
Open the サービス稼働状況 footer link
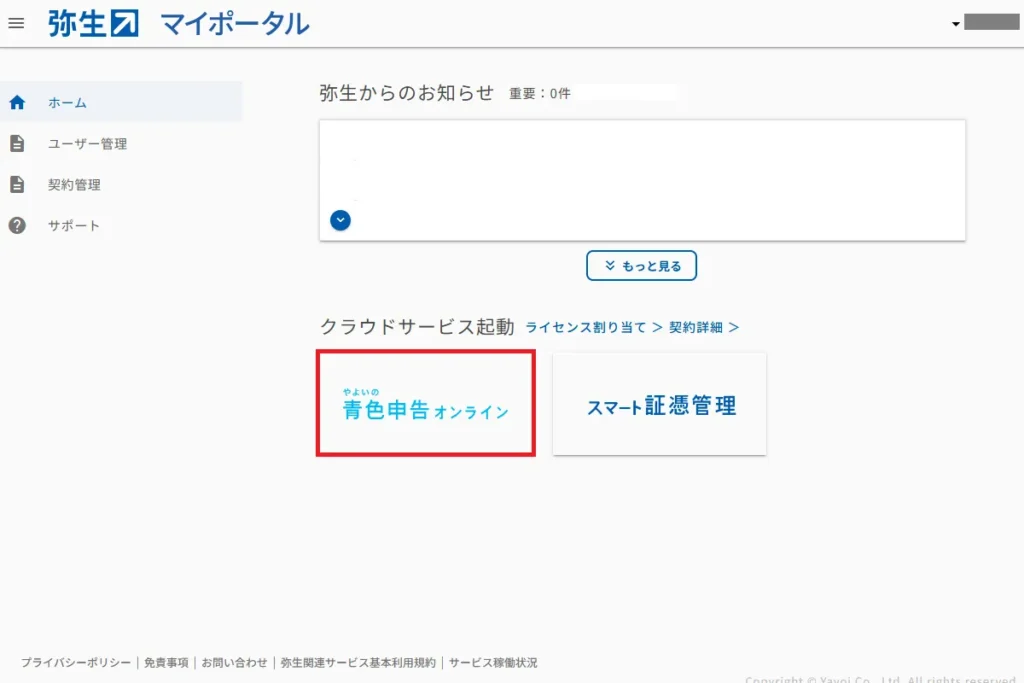493,663
